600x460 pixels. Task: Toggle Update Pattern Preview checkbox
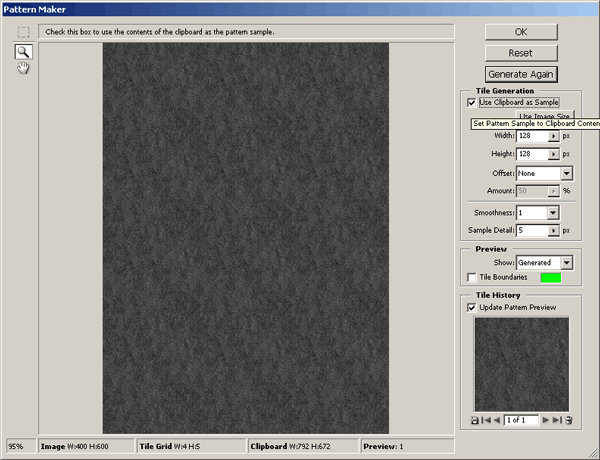click(472, 307)
